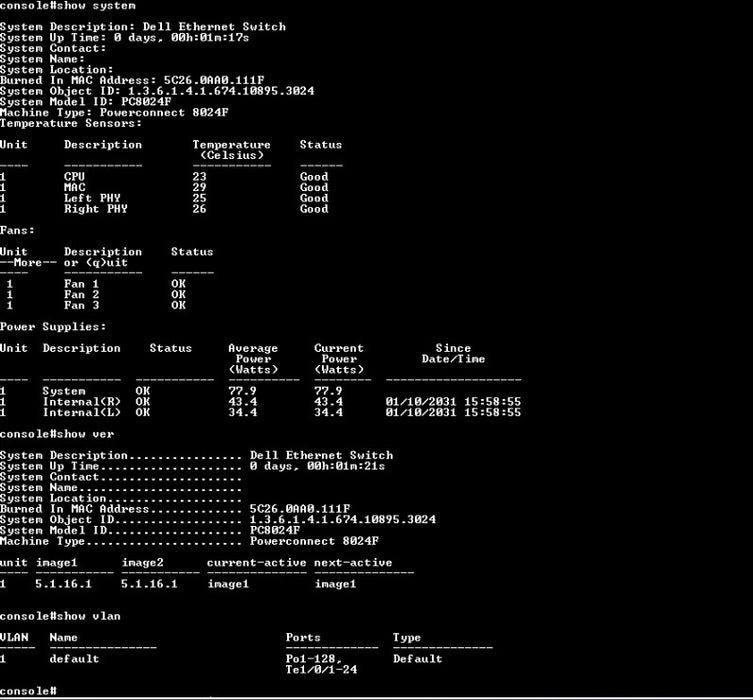
Task: Click the VLAN type value 'Default'
Action: (x=417, y=659)
